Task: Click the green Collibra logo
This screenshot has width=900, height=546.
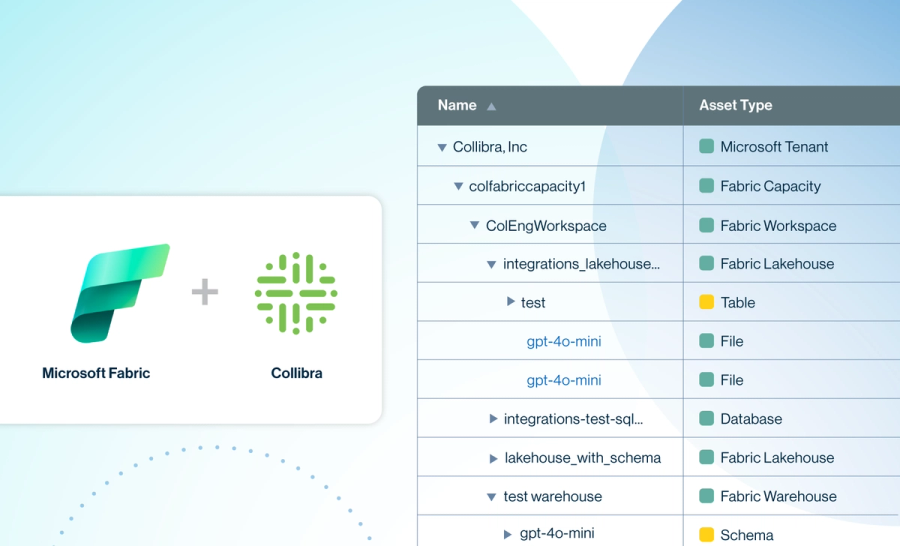Action: [x=296, y=293]
